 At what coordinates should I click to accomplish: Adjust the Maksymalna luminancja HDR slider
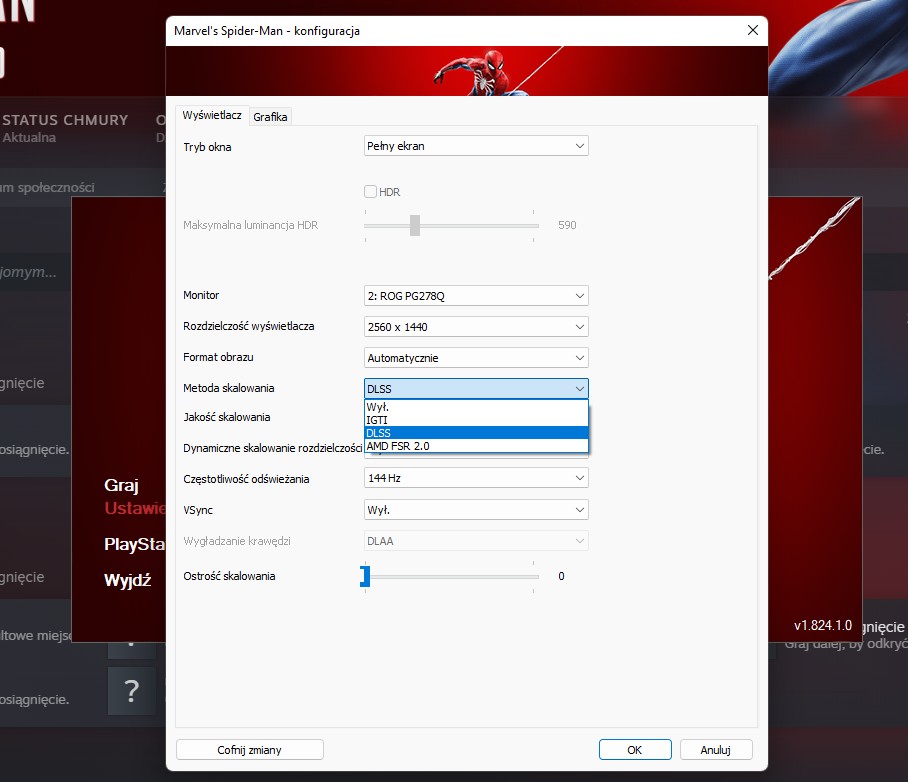point(415,225)
